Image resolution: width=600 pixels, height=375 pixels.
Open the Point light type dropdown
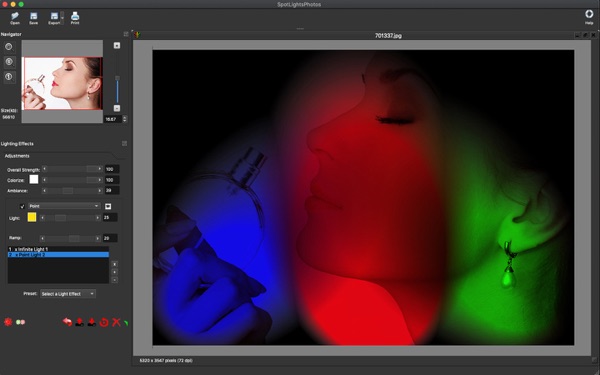click(x=64, y=206)
